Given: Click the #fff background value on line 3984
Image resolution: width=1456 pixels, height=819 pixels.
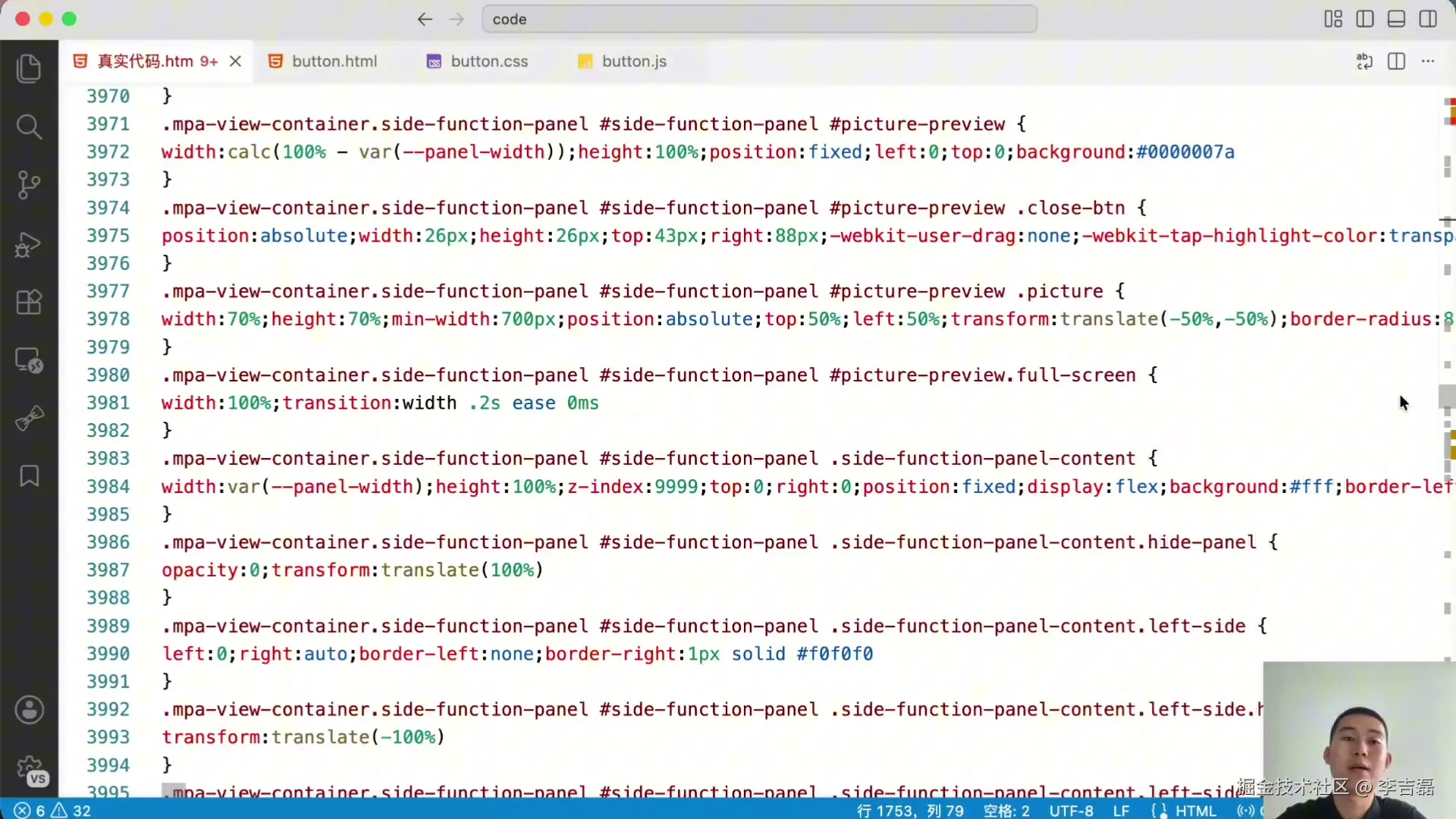Looking at the screenshot, I should point(1312,487).
